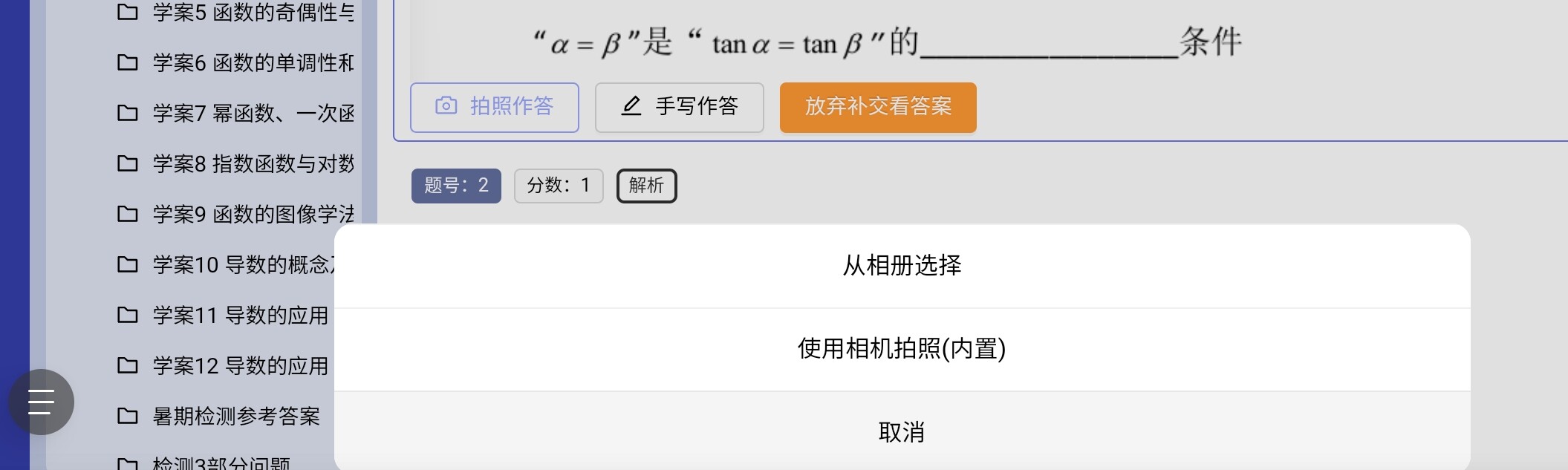Click the camera icon on 拍照作答 button
This screenshot has height=470, width=1568.
(445, 107)
